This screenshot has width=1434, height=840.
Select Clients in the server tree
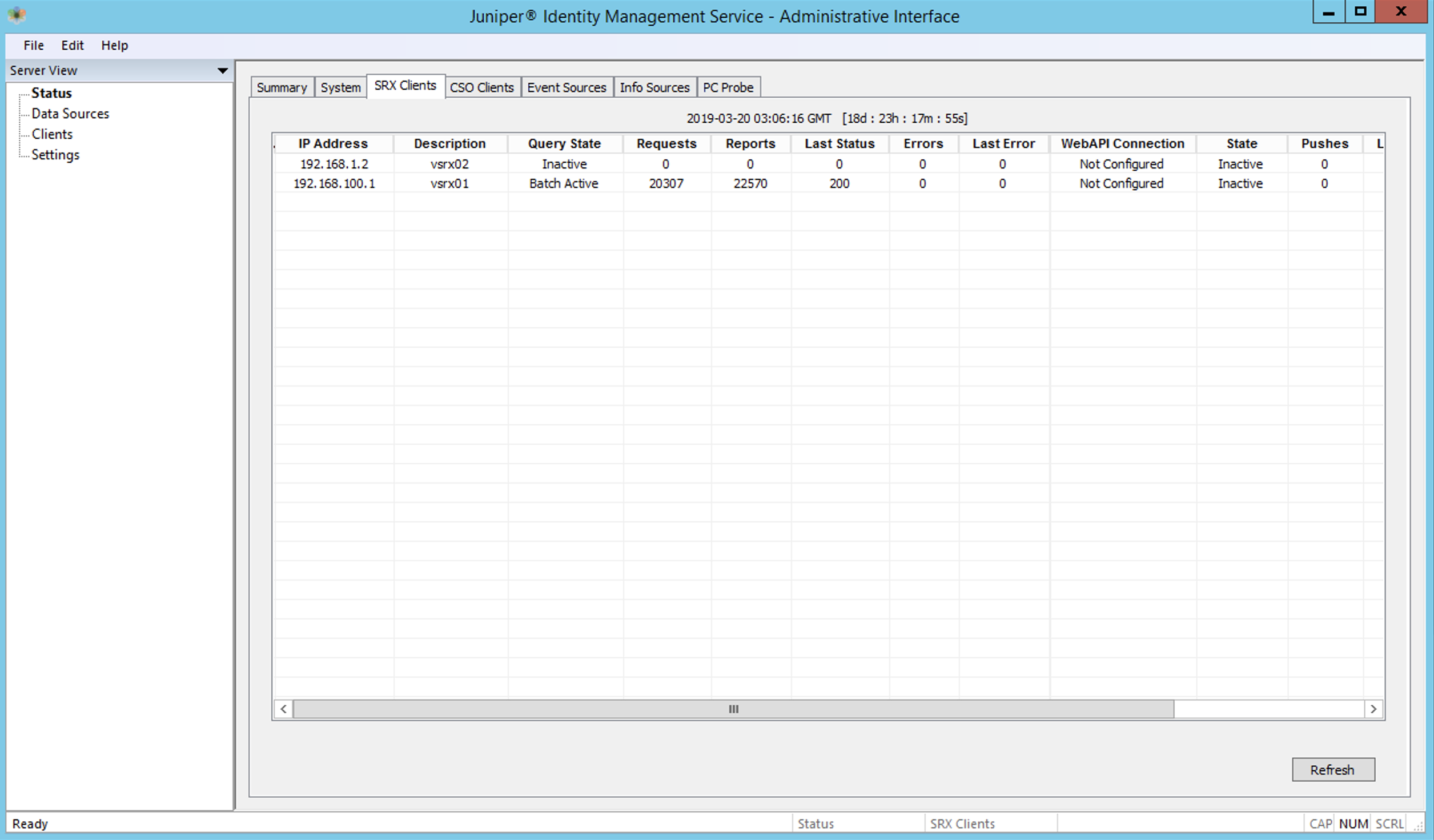[52, 134]
